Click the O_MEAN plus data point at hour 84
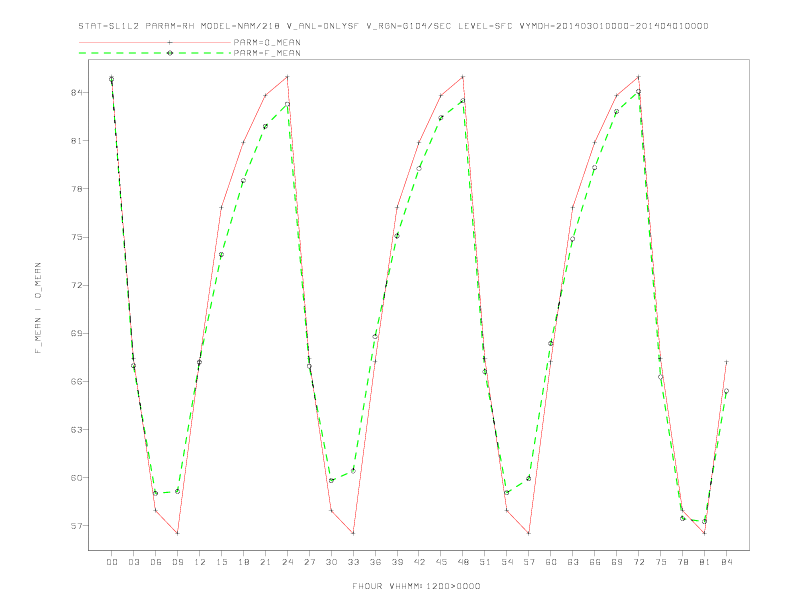This screenshot has height=612, width=792. [726, 362]
